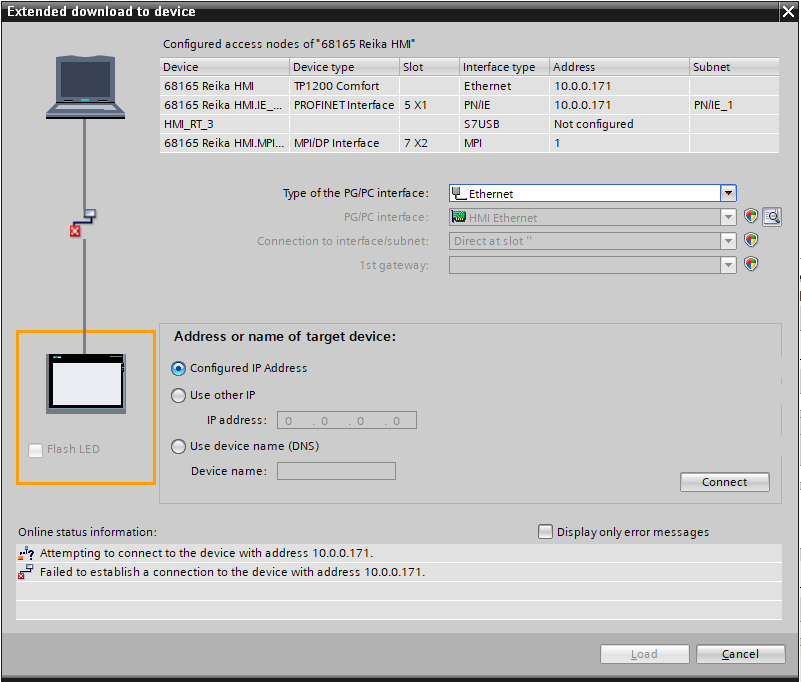Click the magnifier search icon beside PG/PC interface
This screenshot has width=801, height=682.
[771, 217]
